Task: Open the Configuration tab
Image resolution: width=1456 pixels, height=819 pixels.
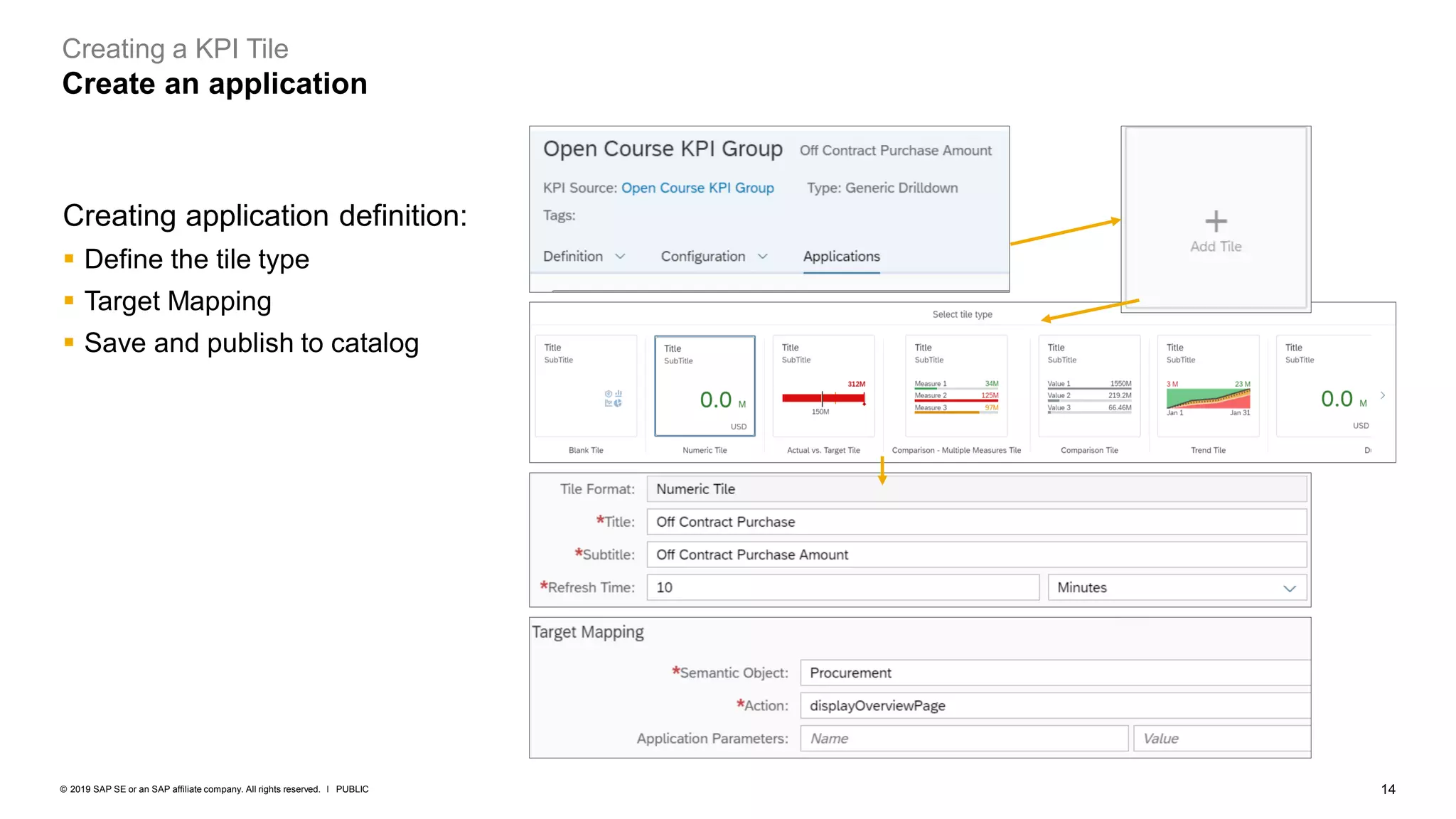Action: [x=703, y=257]
